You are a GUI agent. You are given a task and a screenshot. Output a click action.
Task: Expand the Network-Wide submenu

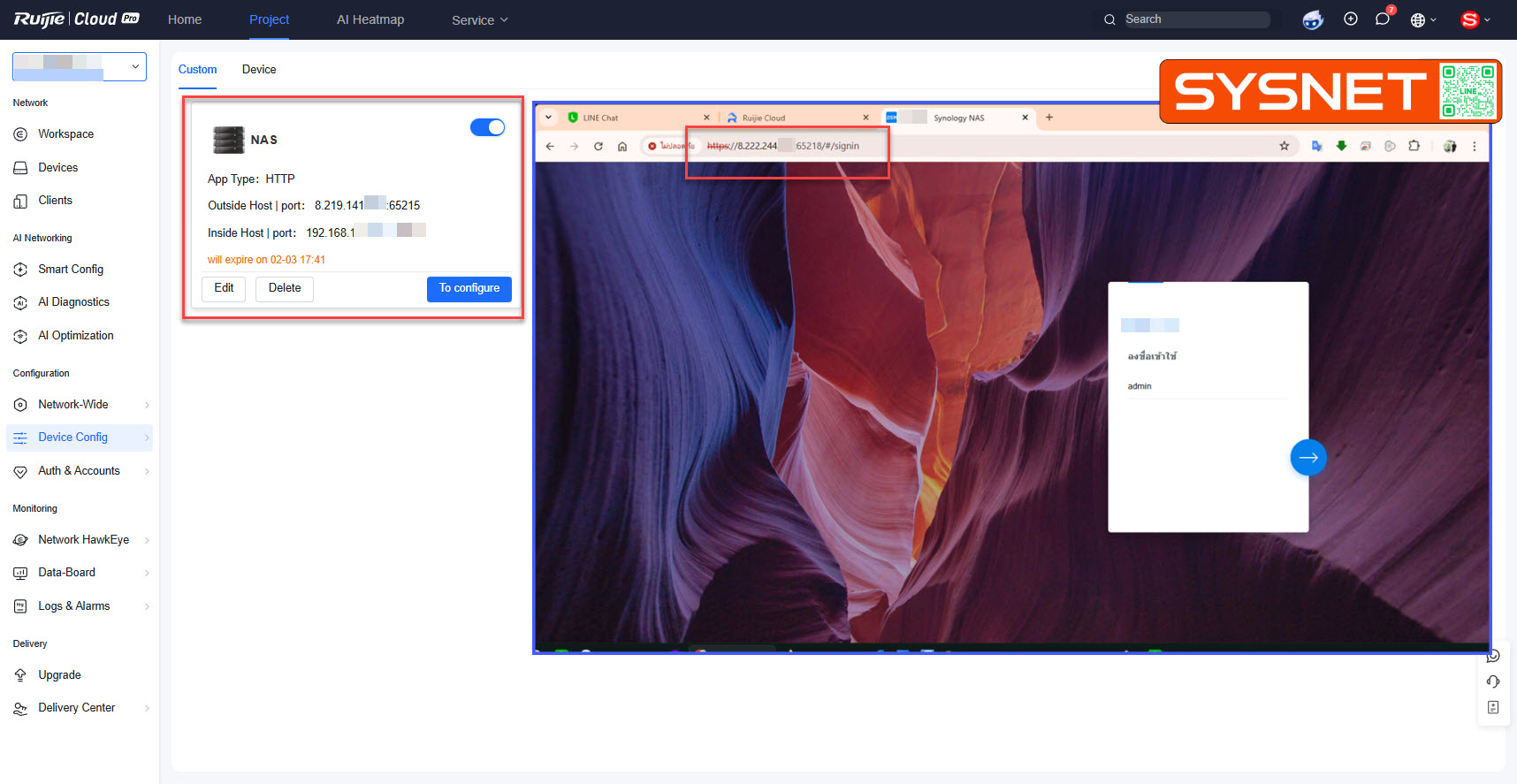pos(147,405)
